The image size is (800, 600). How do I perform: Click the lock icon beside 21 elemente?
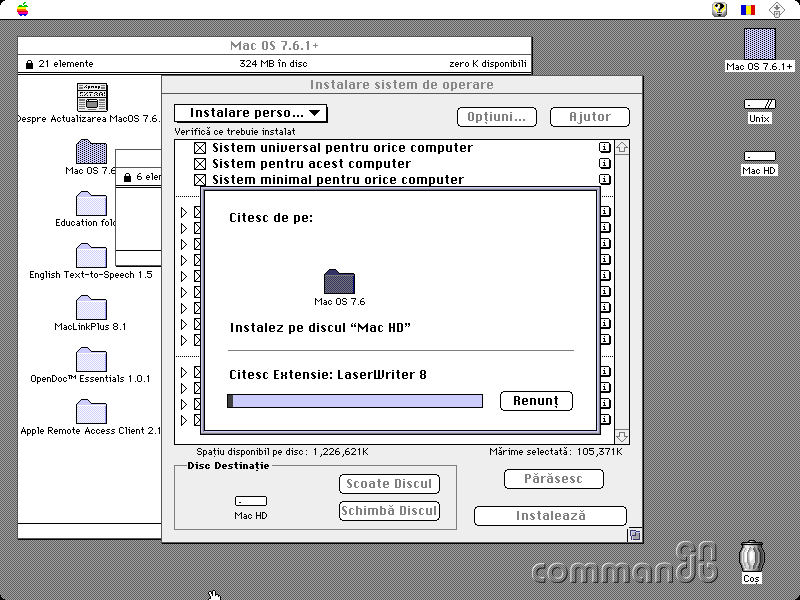[29, 64]
